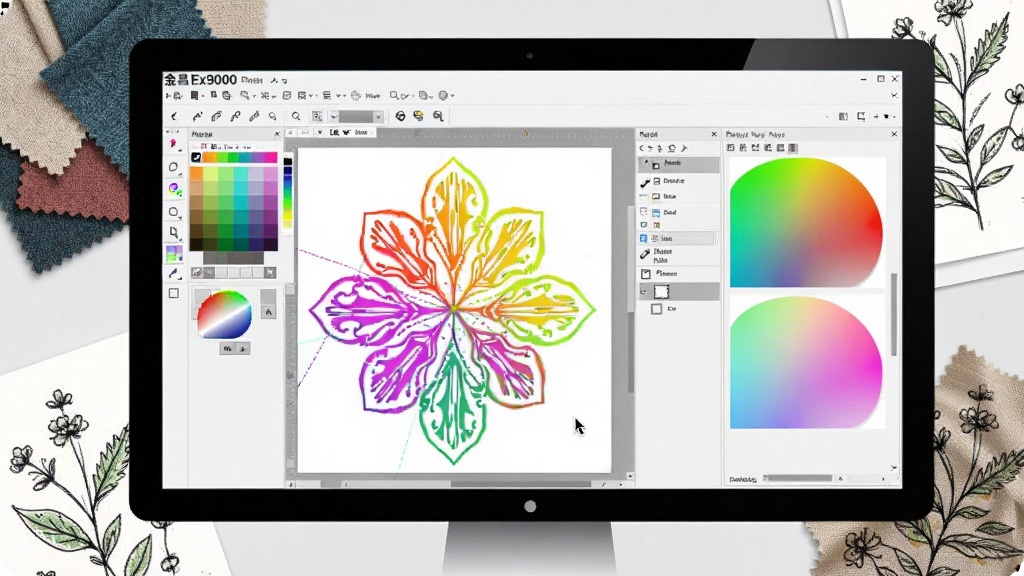Select the rainbow color-sphere tool in toolbox
Viewport: 1024px width, 576px height.
tap(174, 189)
